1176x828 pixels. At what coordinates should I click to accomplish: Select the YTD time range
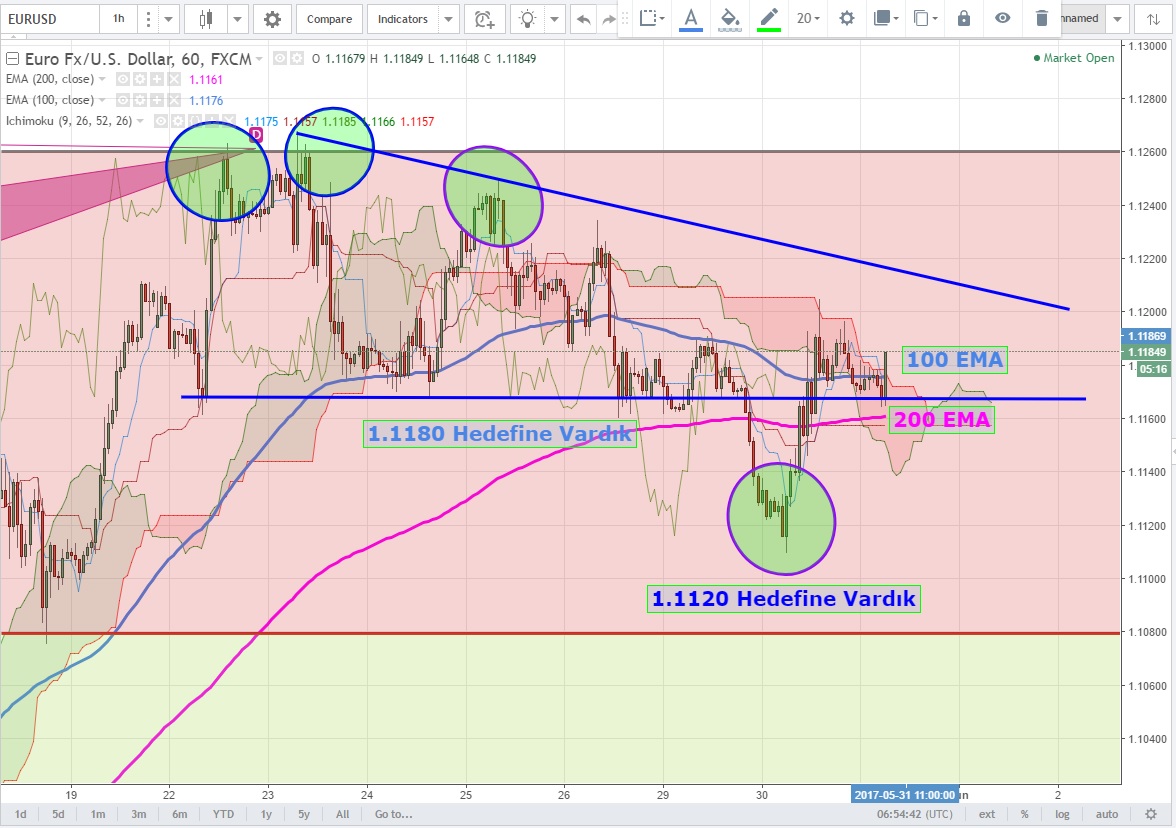[x=224, y=814]
